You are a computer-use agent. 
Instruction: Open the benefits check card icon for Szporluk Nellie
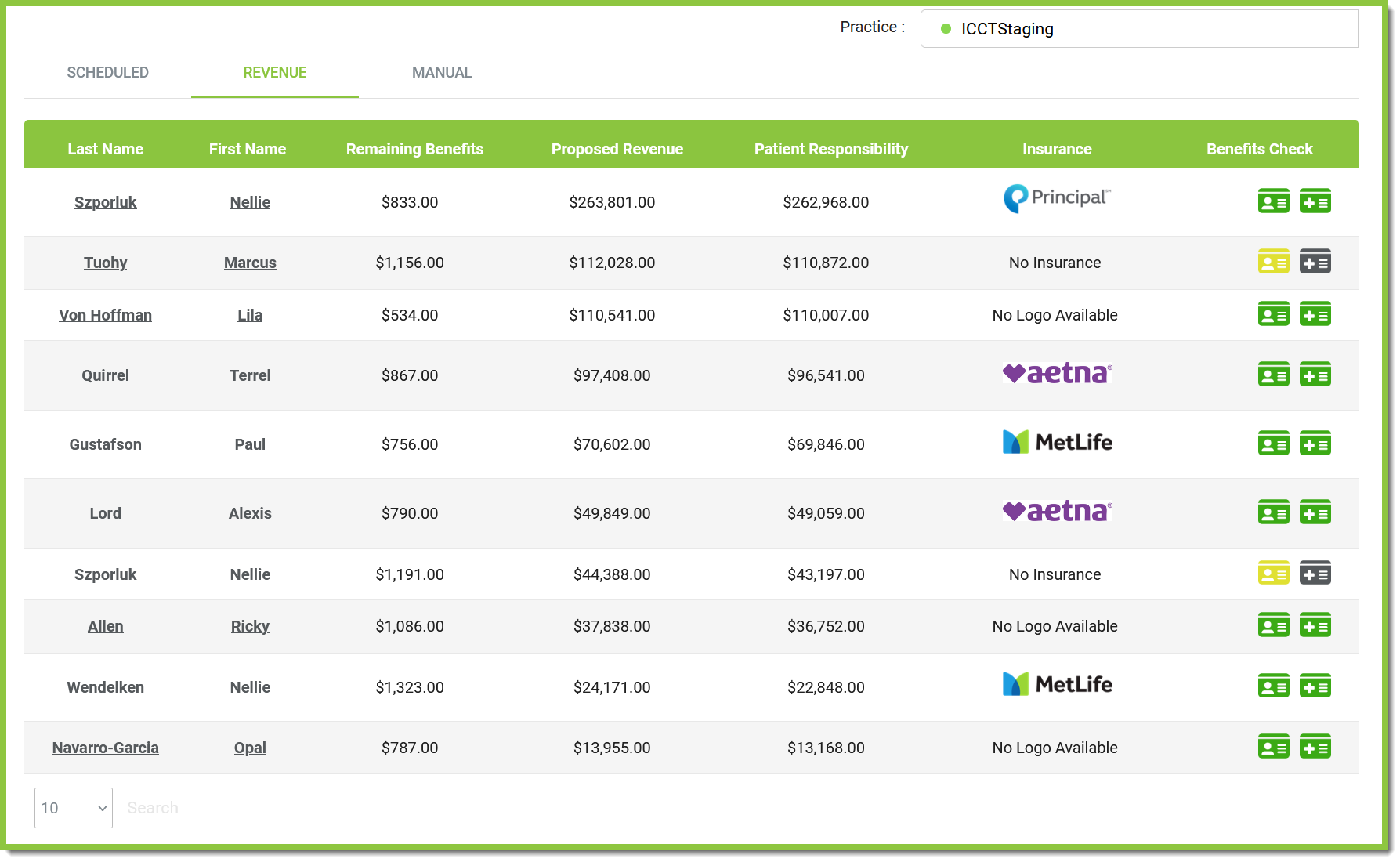tap(1316, 201)
